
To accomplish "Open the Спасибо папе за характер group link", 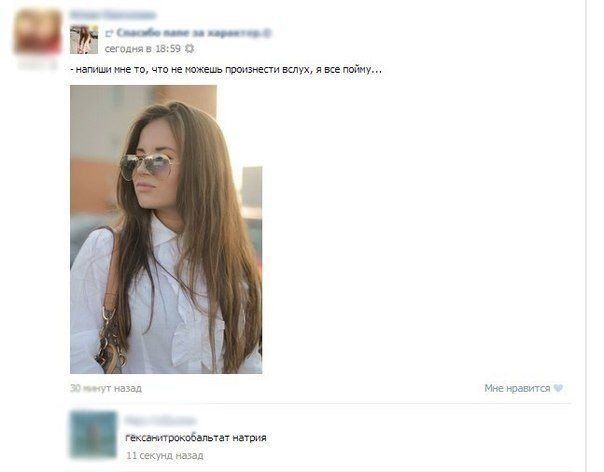I will [x=194, y=33].
